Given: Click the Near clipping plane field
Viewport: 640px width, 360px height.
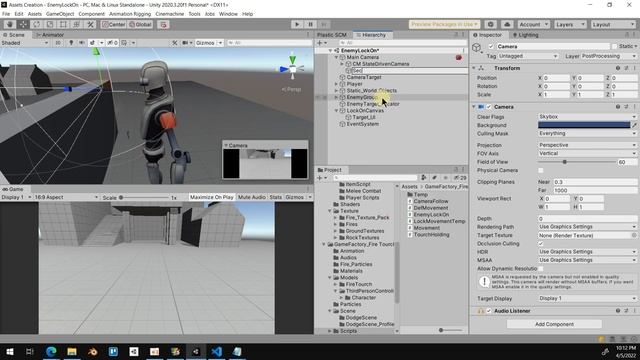Looking at the screenshot, I should pyautogui.click(x=595, y=182).
